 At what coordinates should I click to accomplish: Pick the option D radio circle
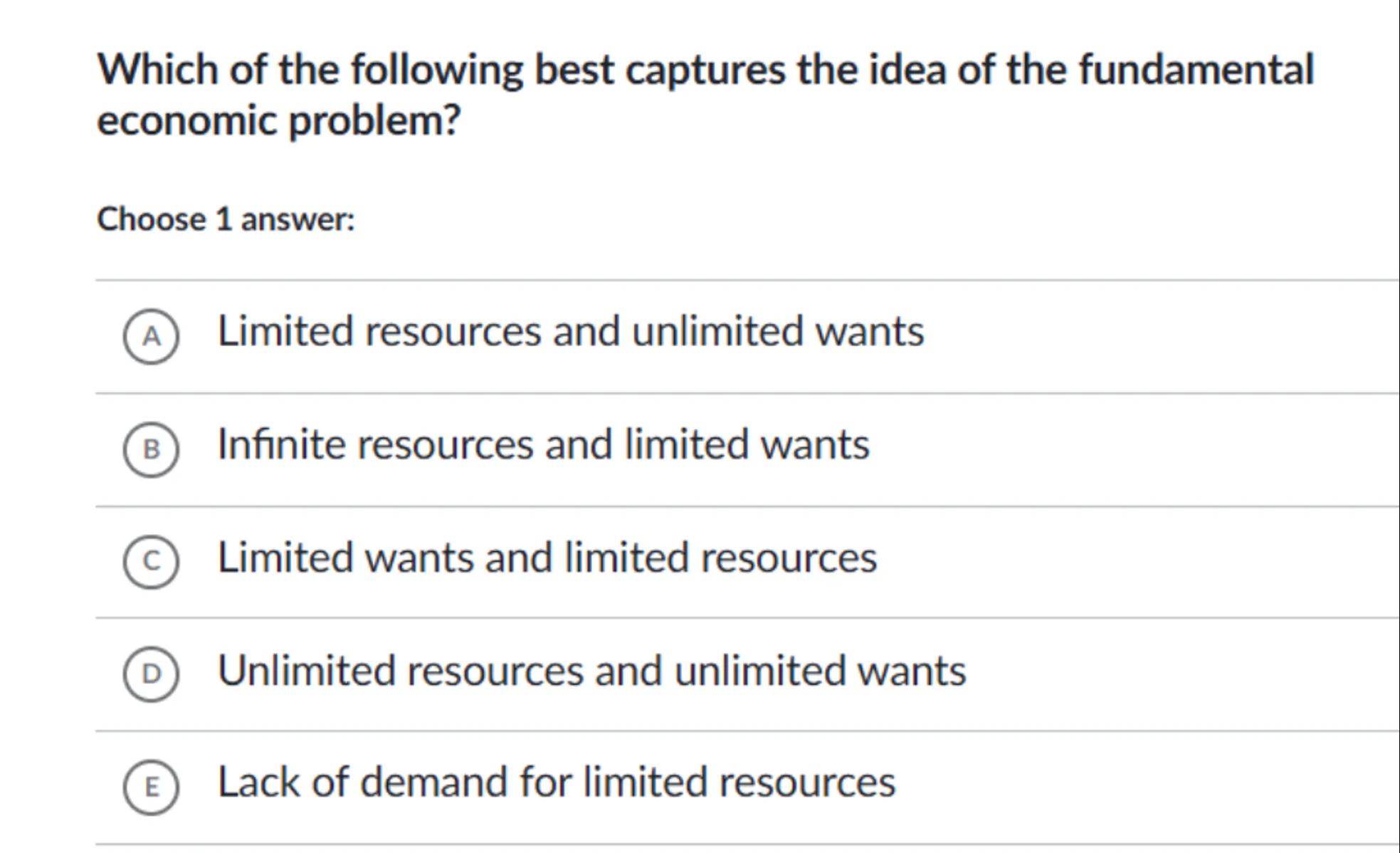[151, 674]
